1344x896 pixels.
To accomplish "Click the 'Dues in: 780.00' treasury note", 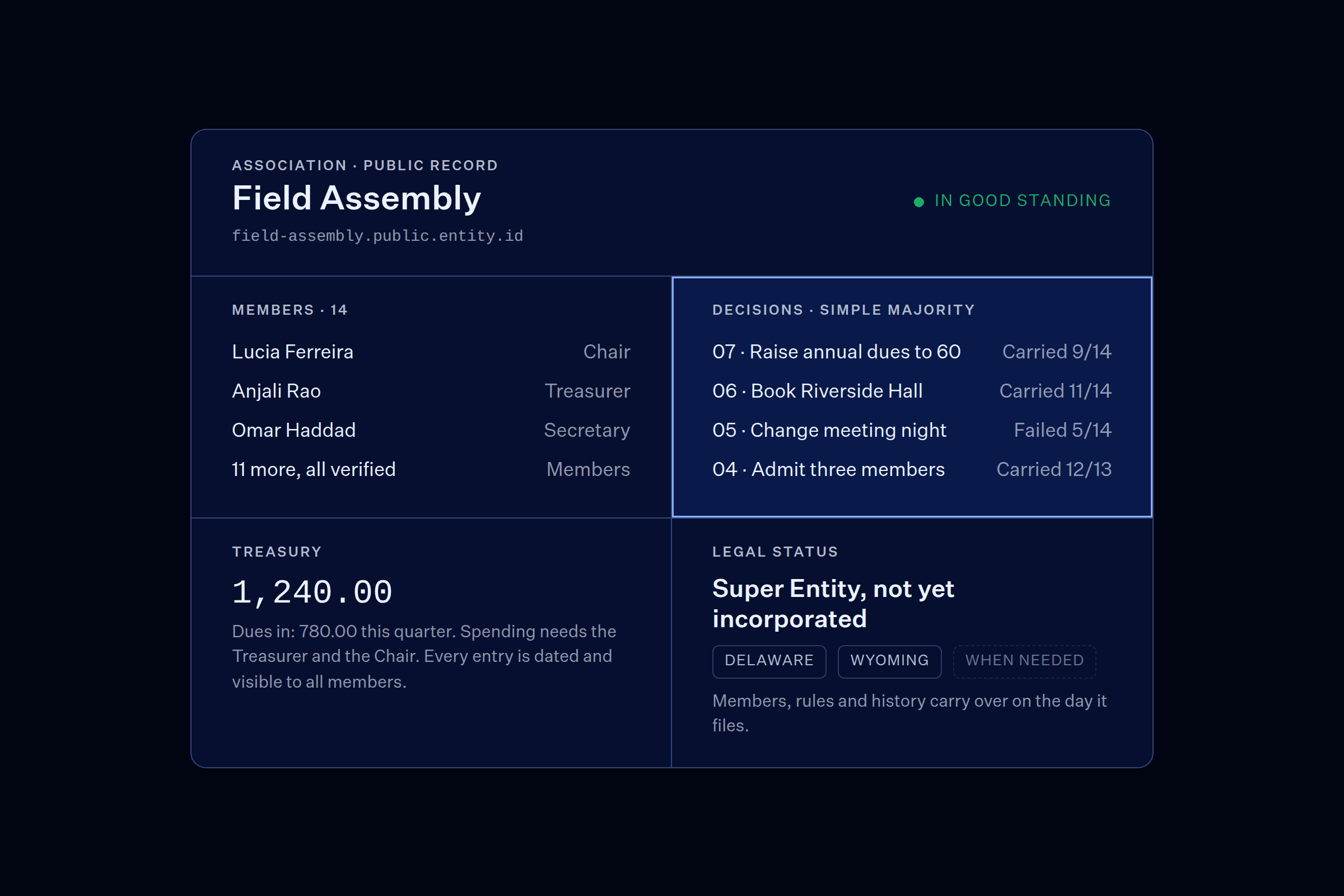I will [424, 656].
